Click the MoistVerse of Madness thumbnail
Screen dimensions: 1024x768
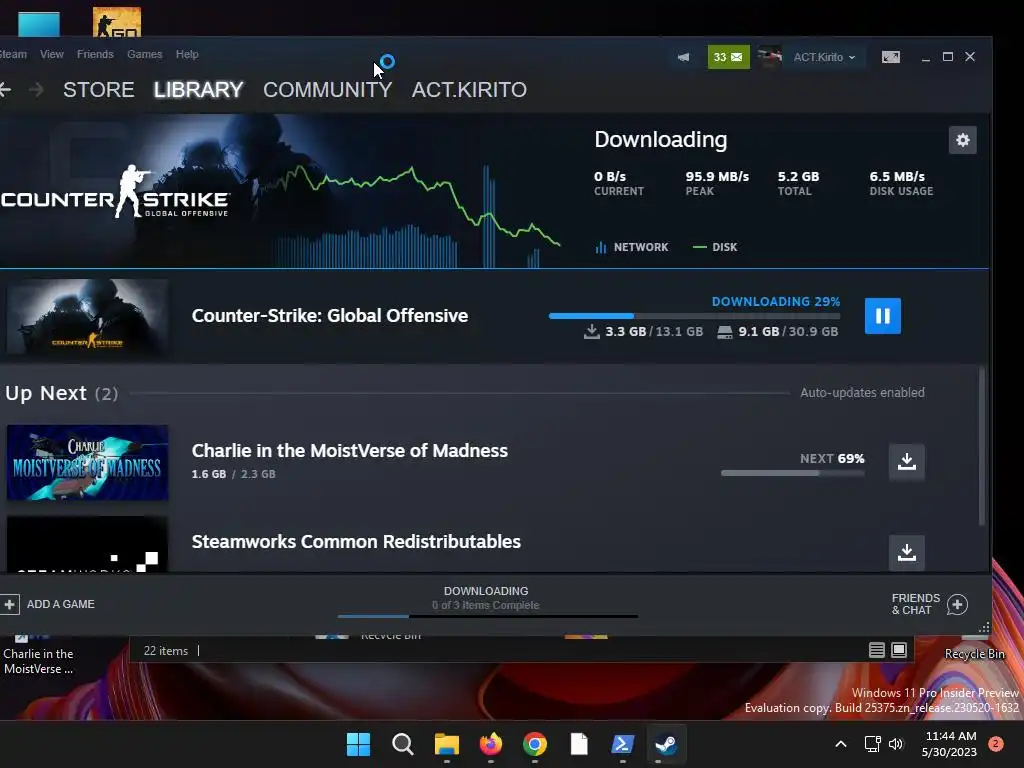point(88,462)
